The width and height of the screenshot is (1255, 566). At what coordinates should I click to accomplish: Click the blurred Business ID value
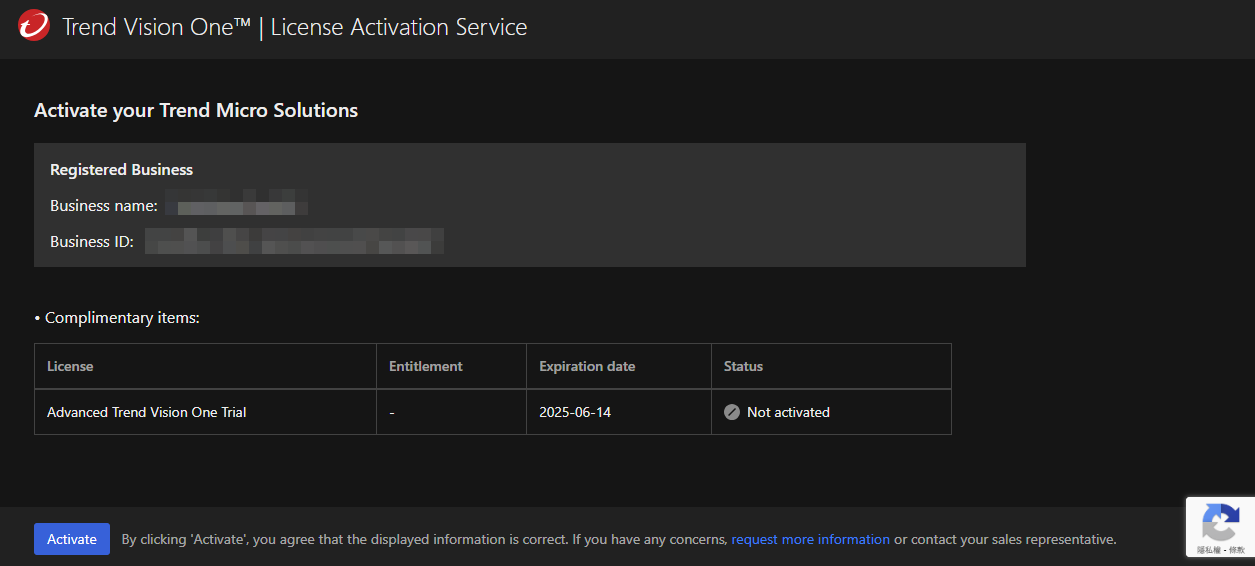click(294, 241)
